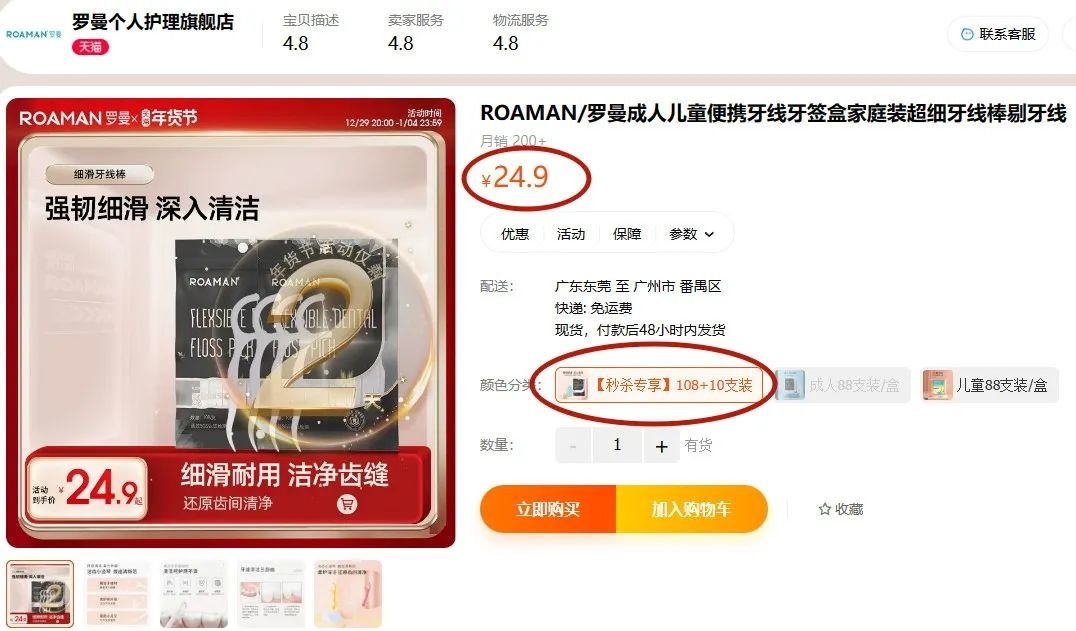Increase quantity with the plus button
The width and height of the screenshot is (1076, 631).
point(661,446)
